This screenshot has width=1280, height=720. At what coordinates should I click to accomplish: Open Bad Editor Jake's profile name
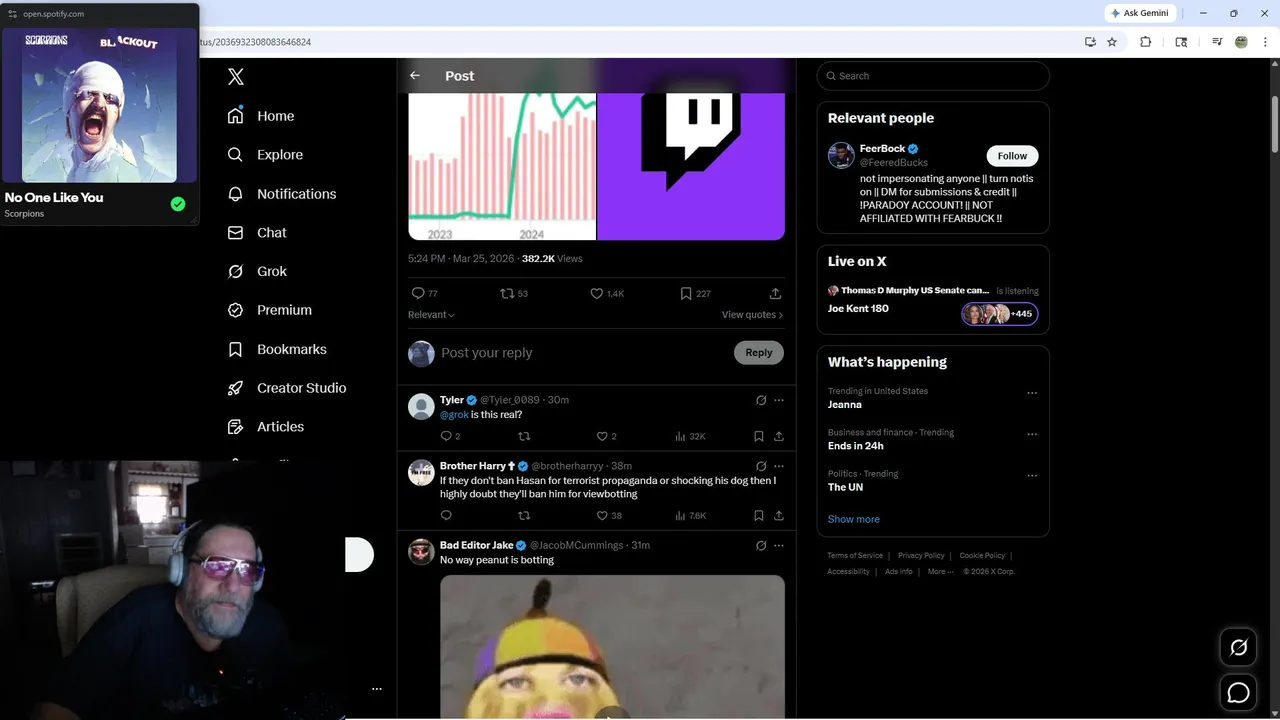(476, 545)
